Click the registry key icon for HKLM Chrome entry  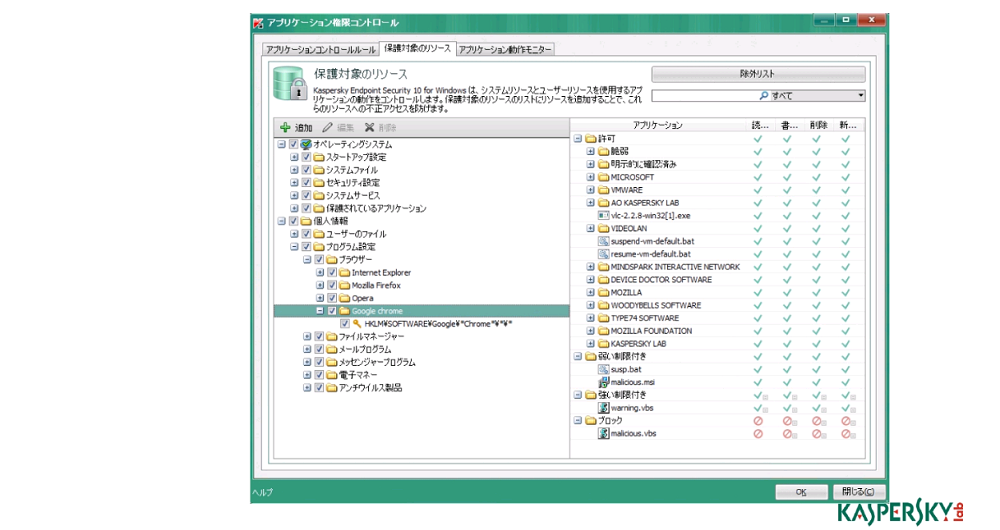click(x=357, y=324)
